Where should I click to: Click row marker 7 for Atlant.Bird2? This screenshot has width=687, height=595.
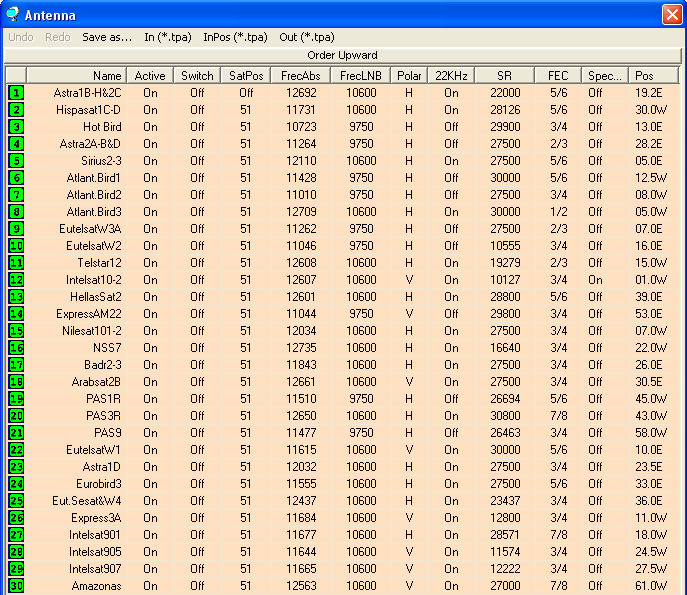(x=16, y=195)
